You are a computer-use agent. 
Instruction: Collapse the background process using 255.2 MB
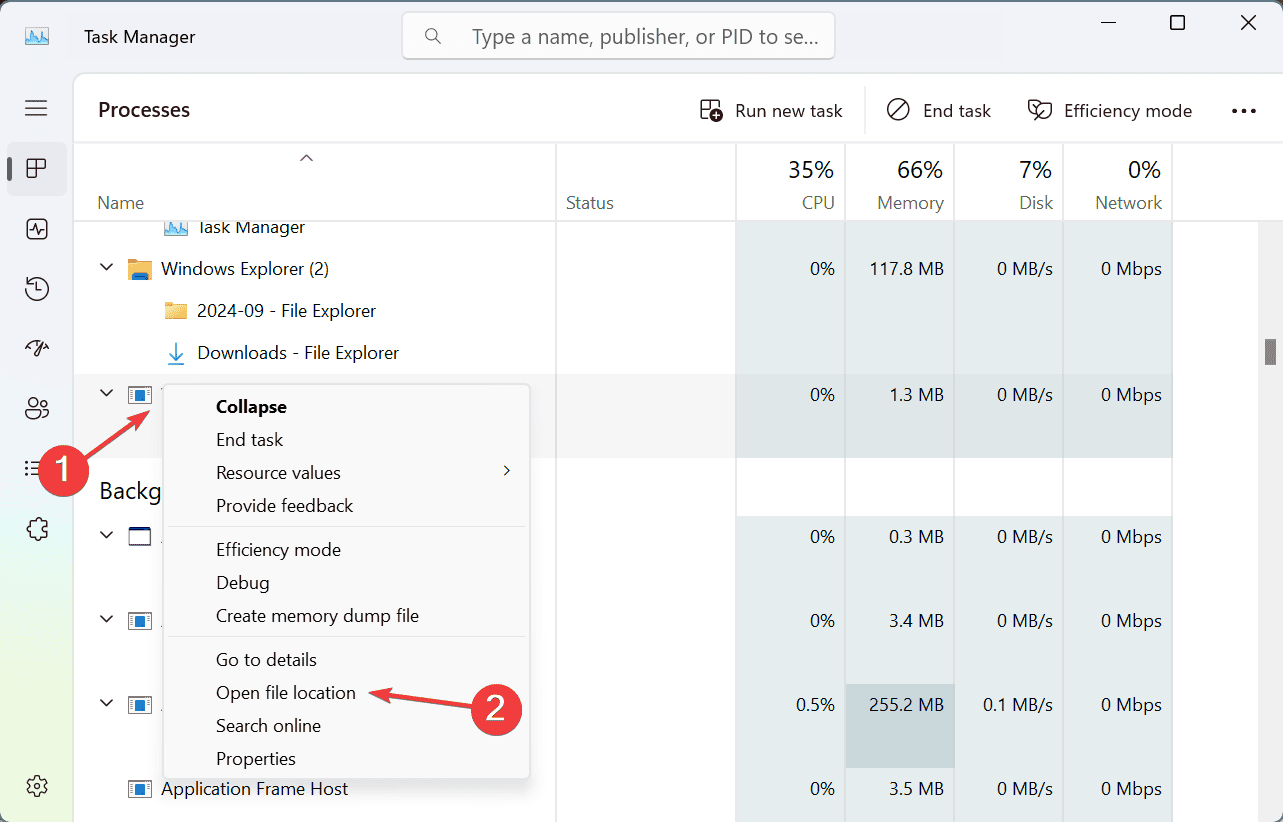[x=106, y=704]
